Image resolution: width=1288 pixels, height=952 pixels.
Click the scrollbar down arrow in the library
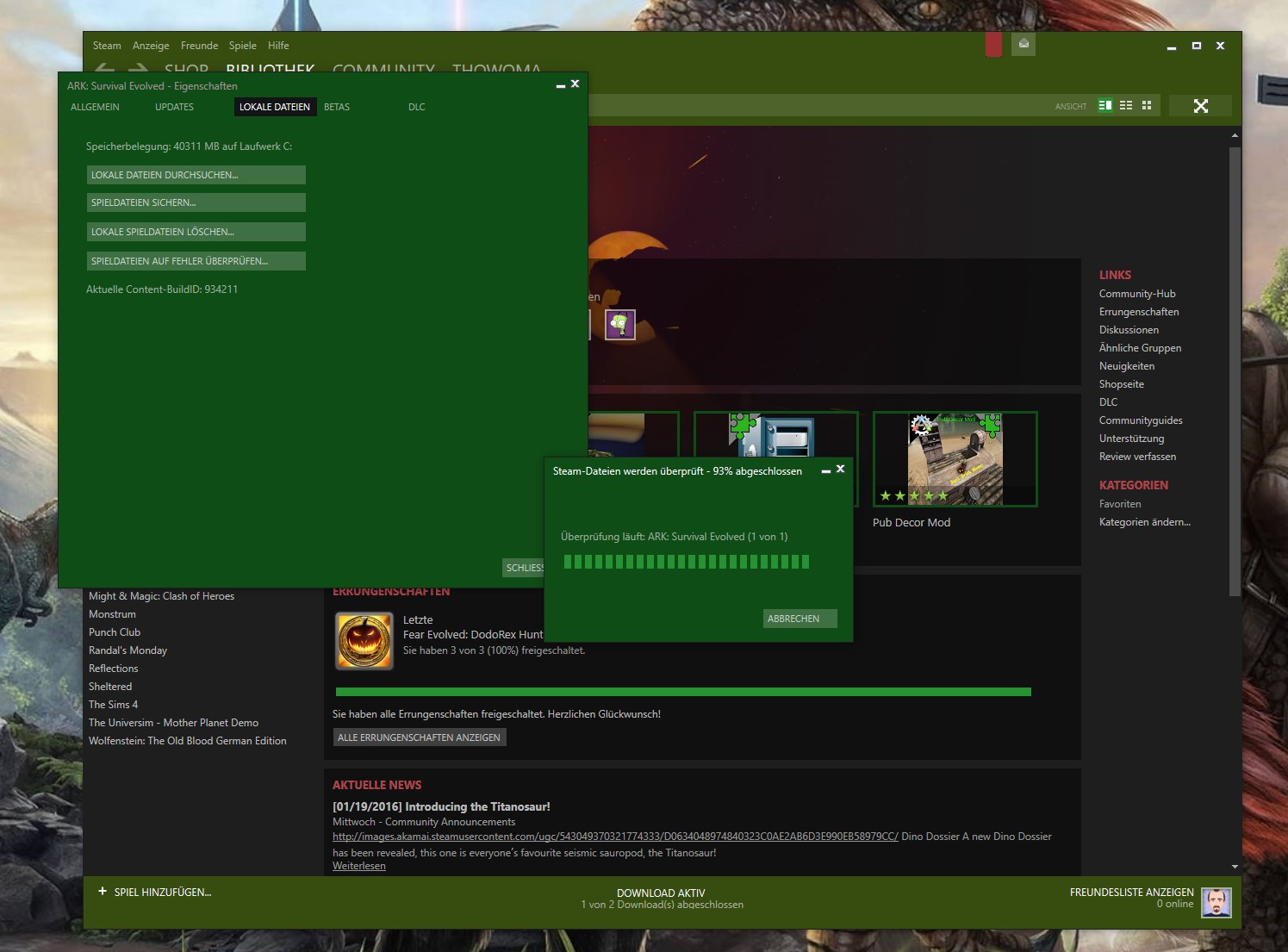coord(1235,867)
